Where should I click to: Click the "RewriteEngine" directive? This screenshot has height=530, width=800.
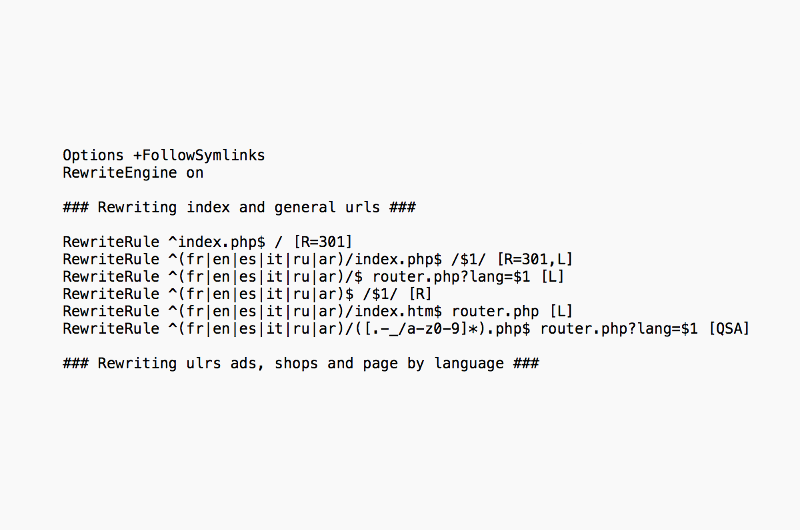[119, 173]
